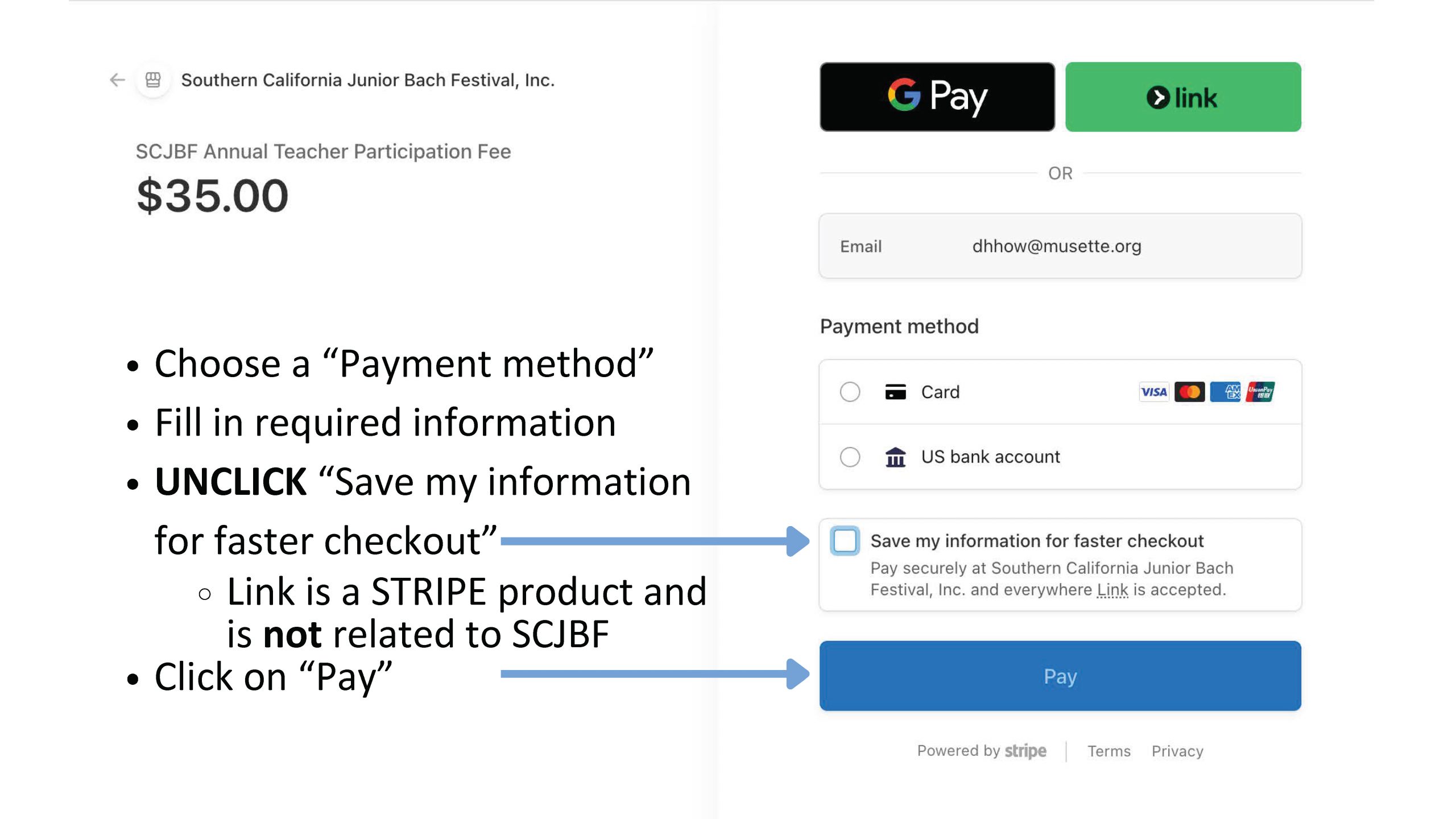Click the merchant storefront icon
This screenshot has width=1456, height=819.
coord(153,80)
